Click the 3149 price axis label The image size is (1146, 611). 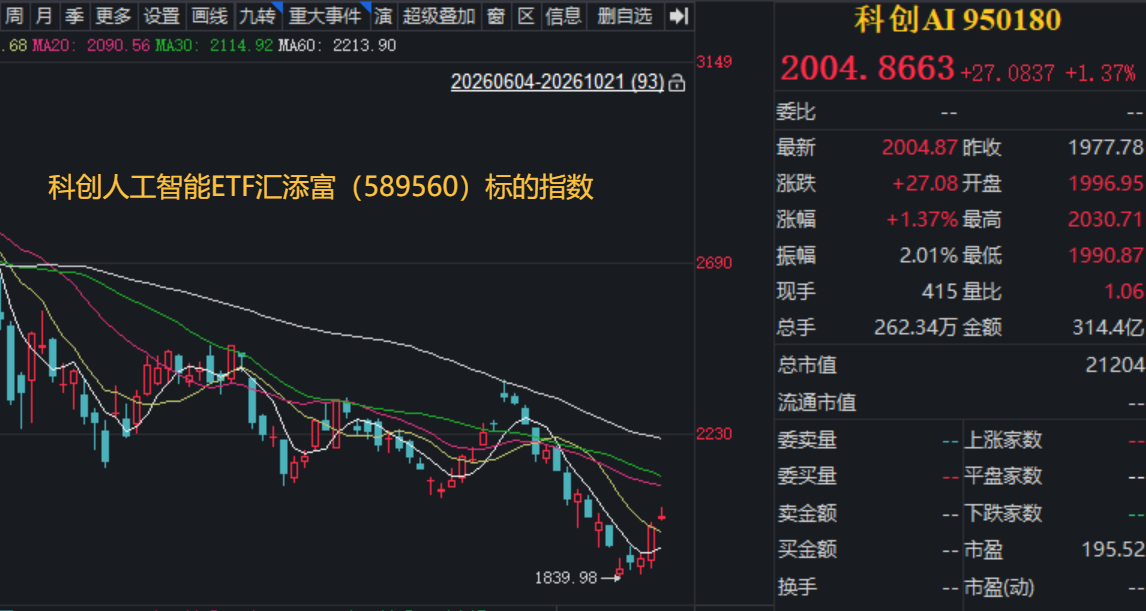click(x=714, y=62)
